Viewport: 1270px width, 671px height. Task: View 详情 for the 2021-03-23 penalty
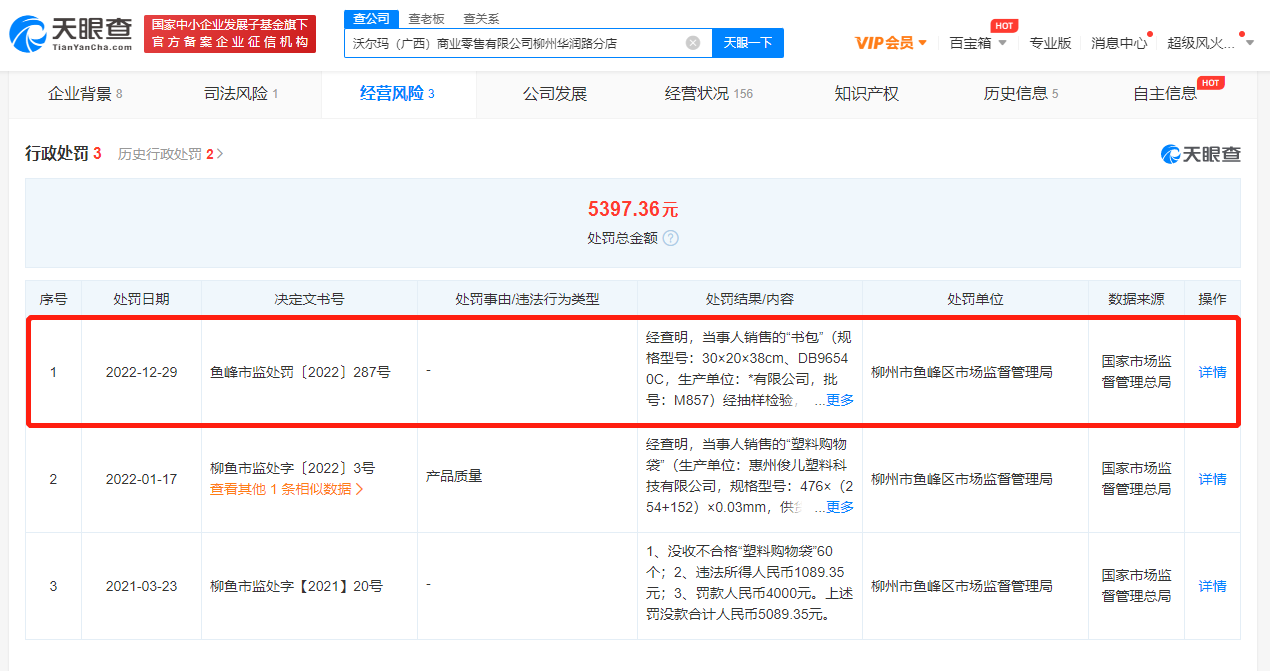click(x=1212, y=586)
